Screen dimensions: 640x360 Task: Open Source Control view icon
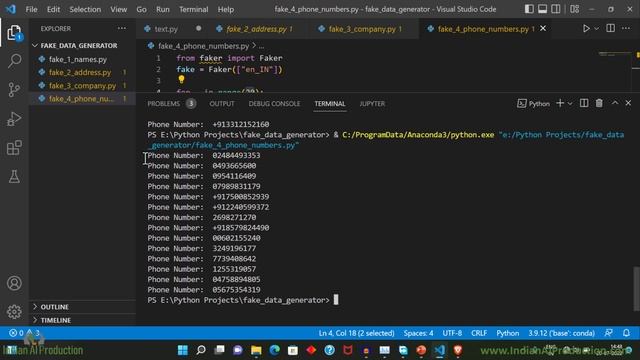point(14,90)
